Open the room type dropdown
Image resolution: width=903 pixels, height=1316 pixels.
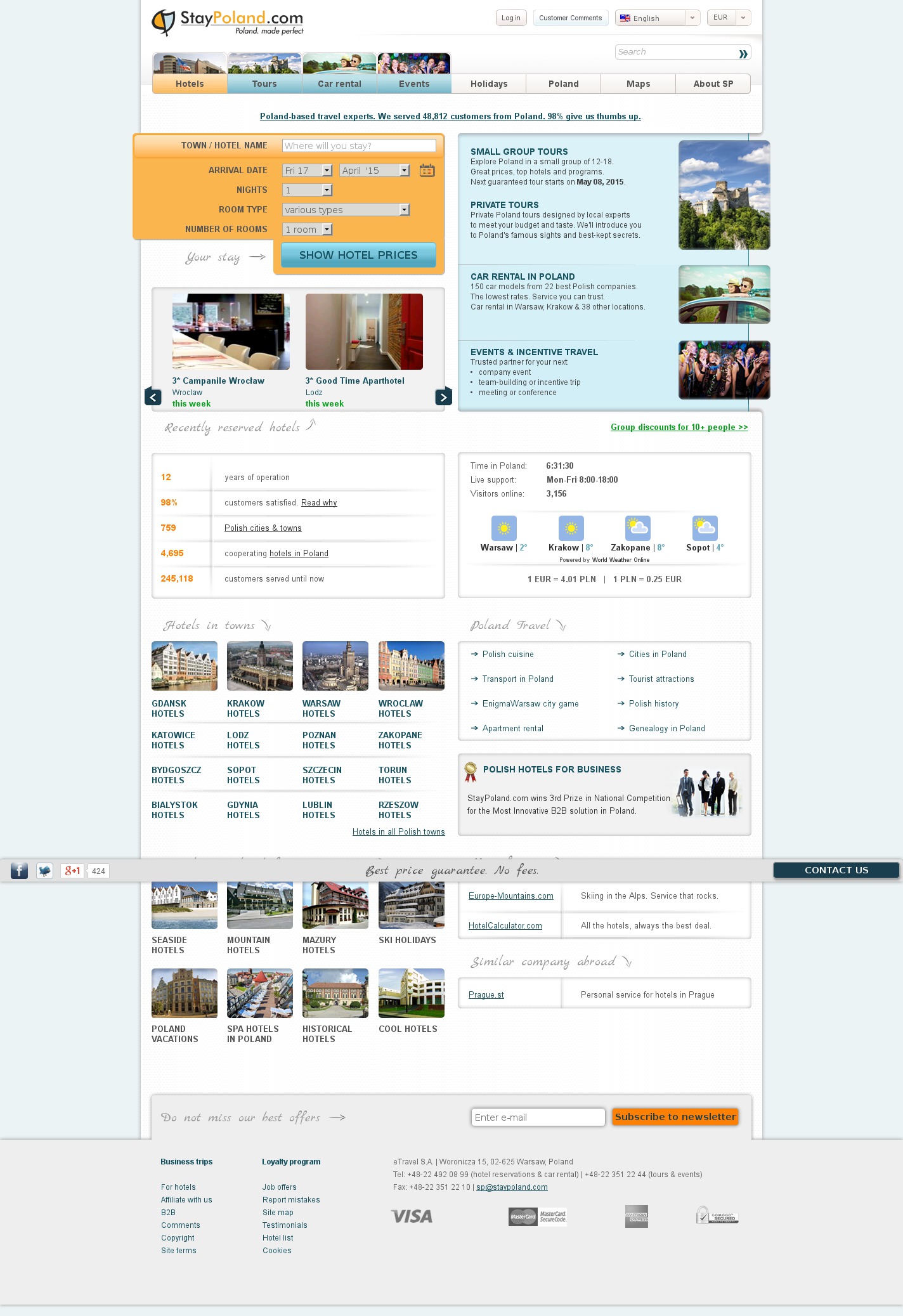coord(346,210)
